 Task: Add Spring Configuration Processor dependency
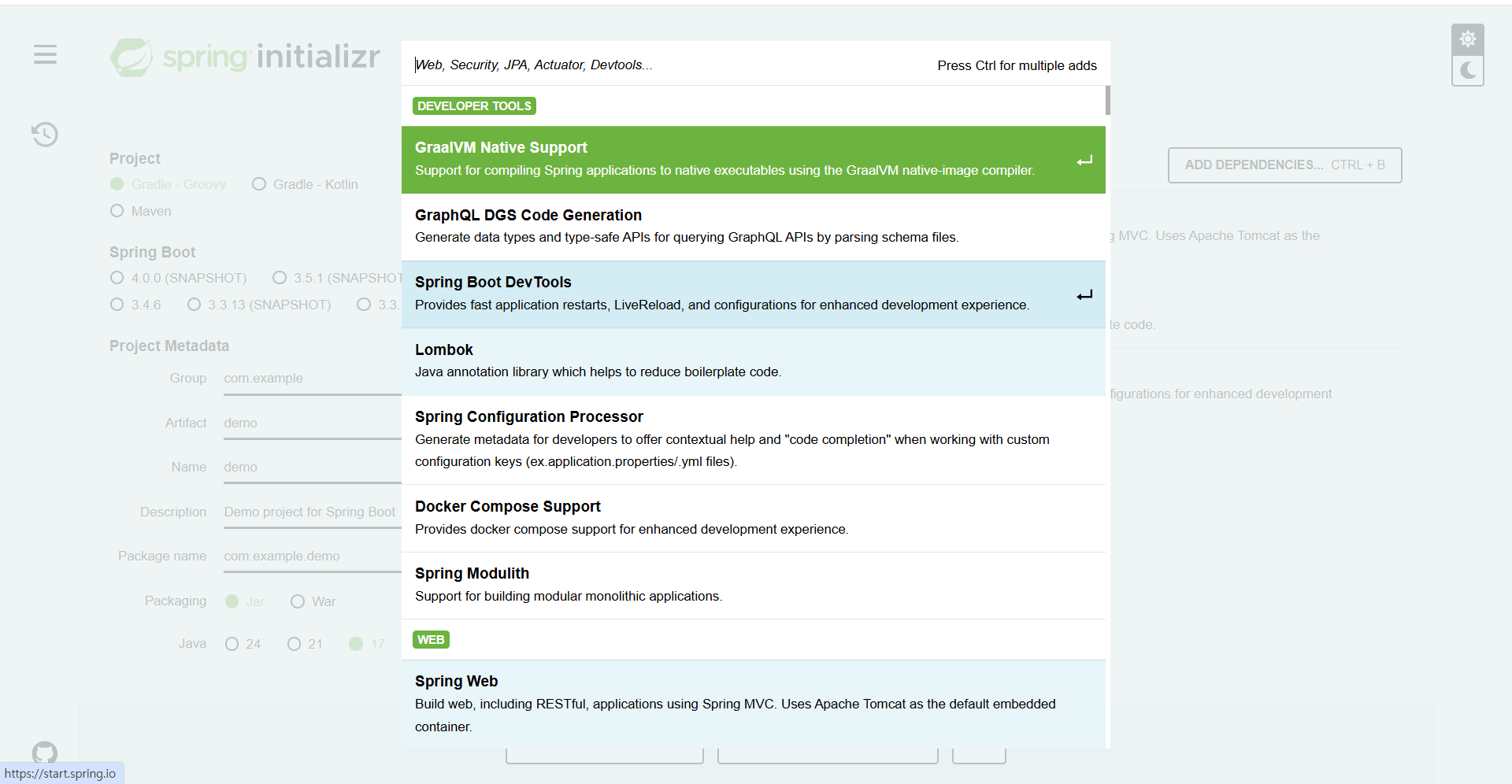coord(754,440)
